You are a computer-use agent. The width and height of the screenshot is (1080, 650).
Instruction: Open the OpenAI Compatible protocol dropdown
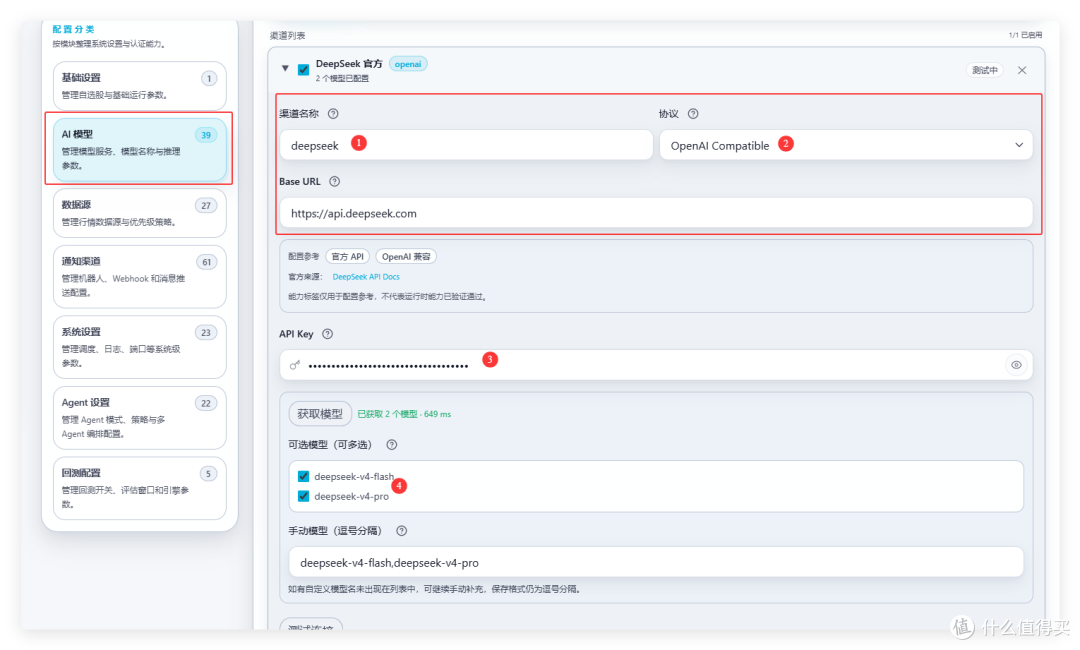point(847,145)
